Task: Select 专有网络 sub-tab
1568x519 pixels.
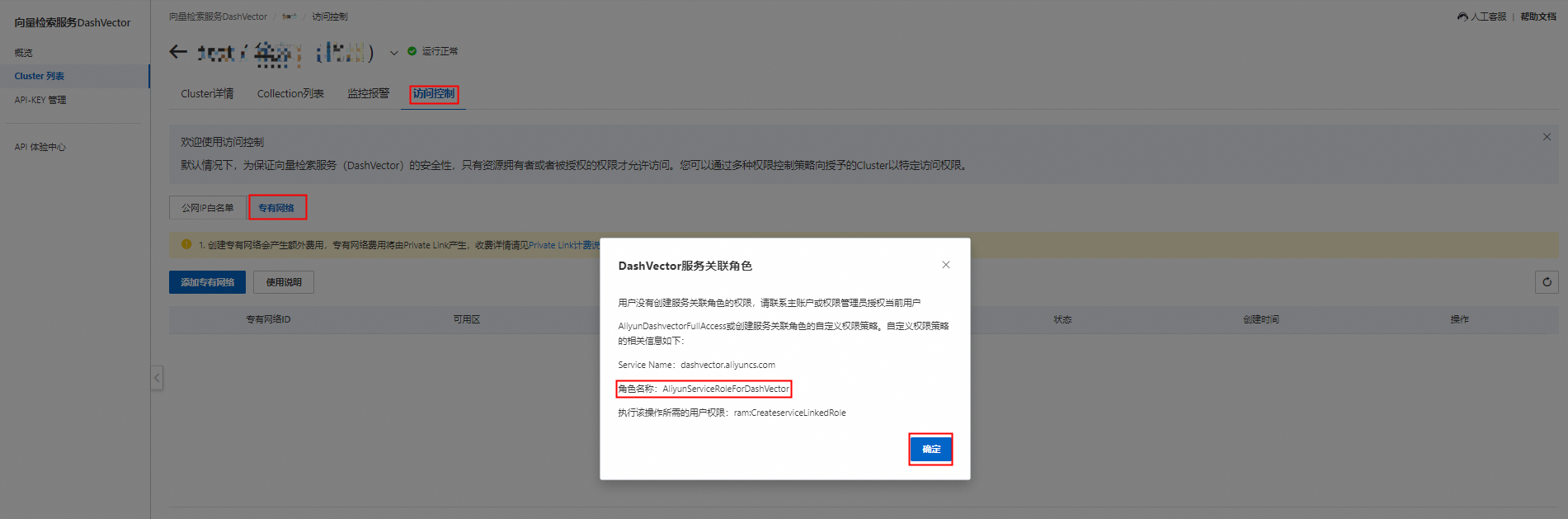Action: (276, 208)
